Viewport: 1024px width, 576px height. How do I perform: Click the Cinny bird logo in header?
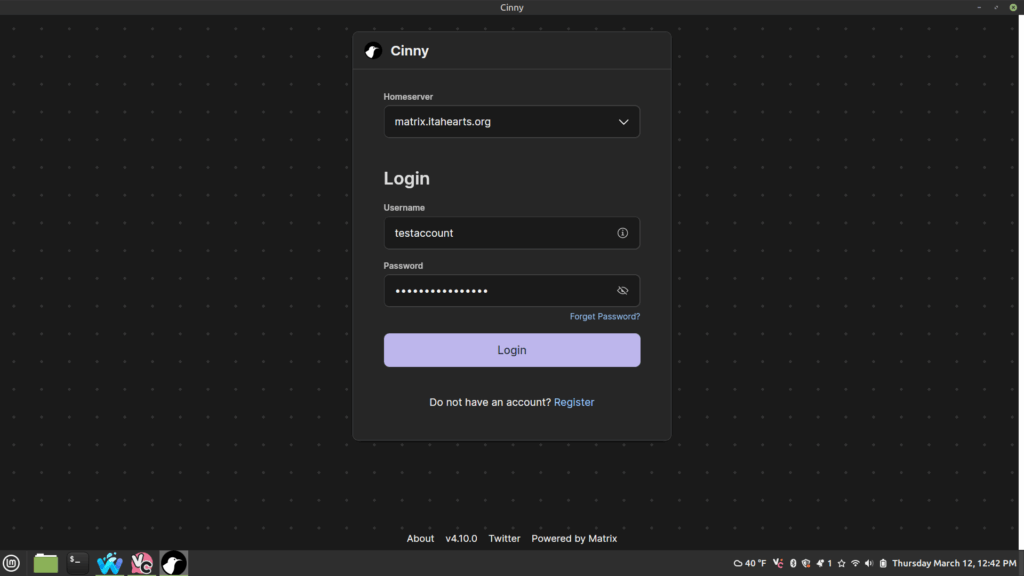373,51
